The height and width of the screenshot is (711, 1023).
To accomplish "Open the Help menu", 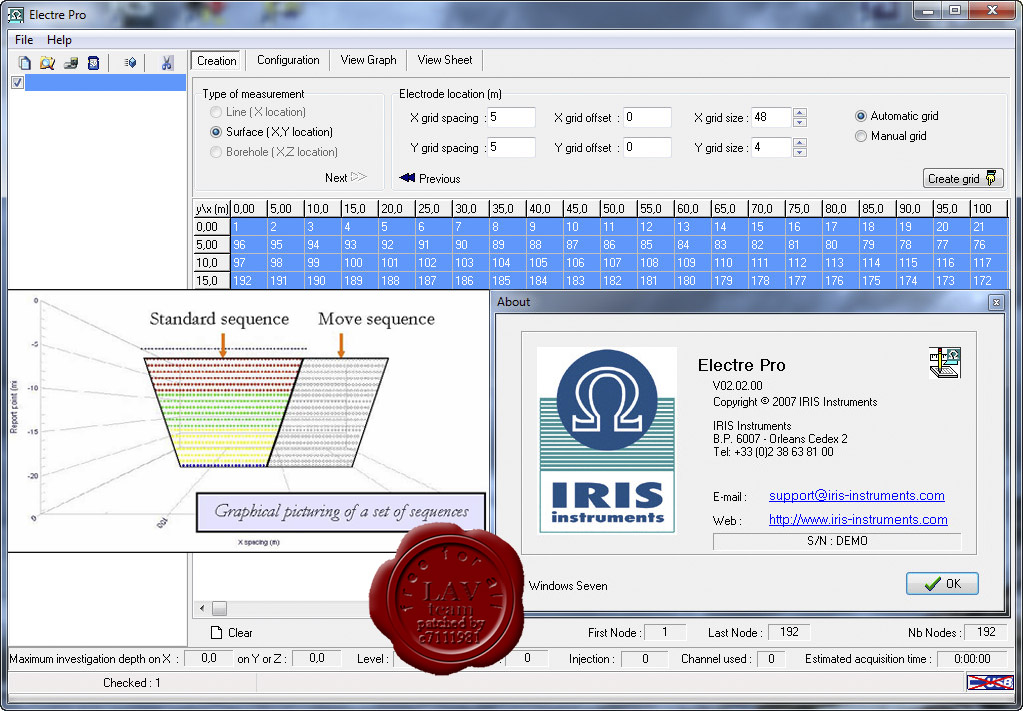I will pos(59,40).
